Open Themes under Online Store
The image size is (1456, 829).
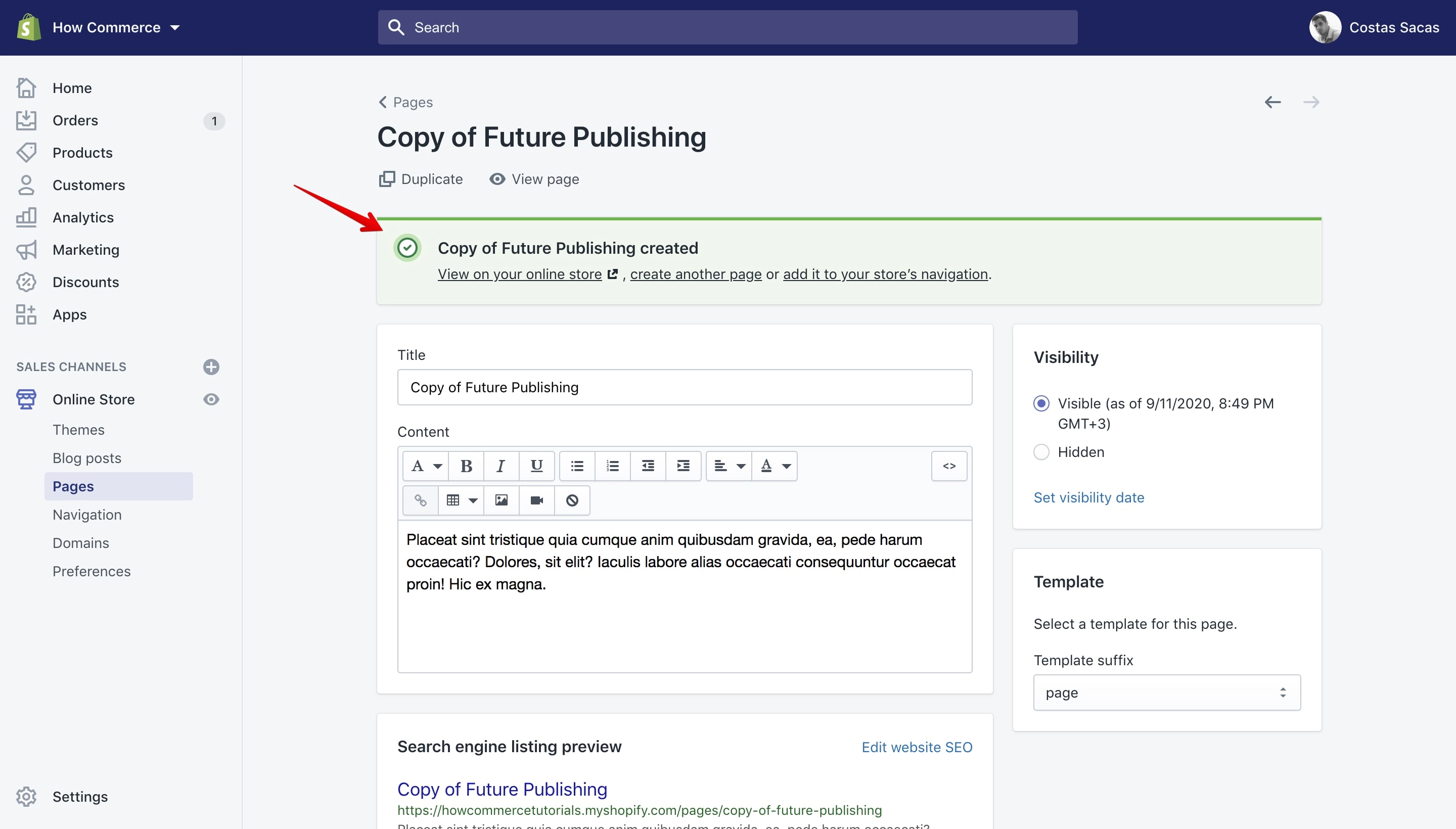78,430
